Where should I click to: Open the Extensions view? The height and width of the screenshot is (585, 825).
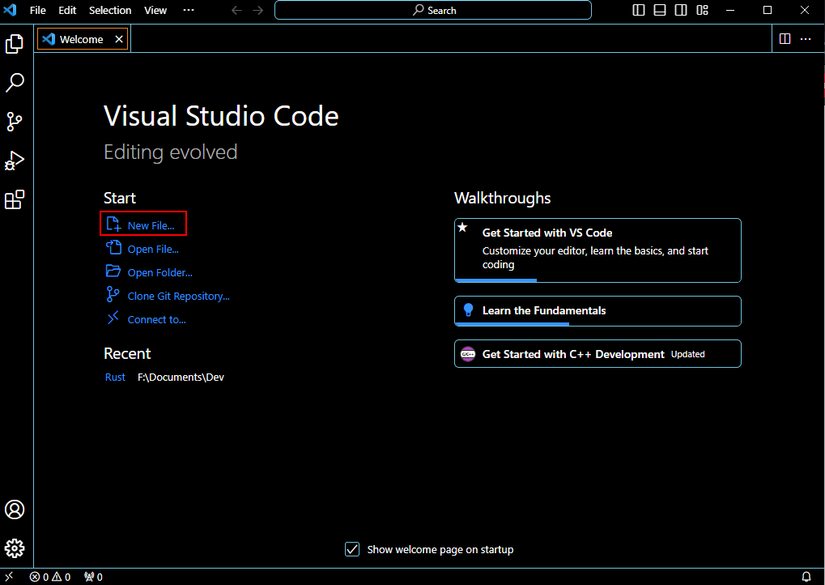pyautogui.click(x=15, y=199)
